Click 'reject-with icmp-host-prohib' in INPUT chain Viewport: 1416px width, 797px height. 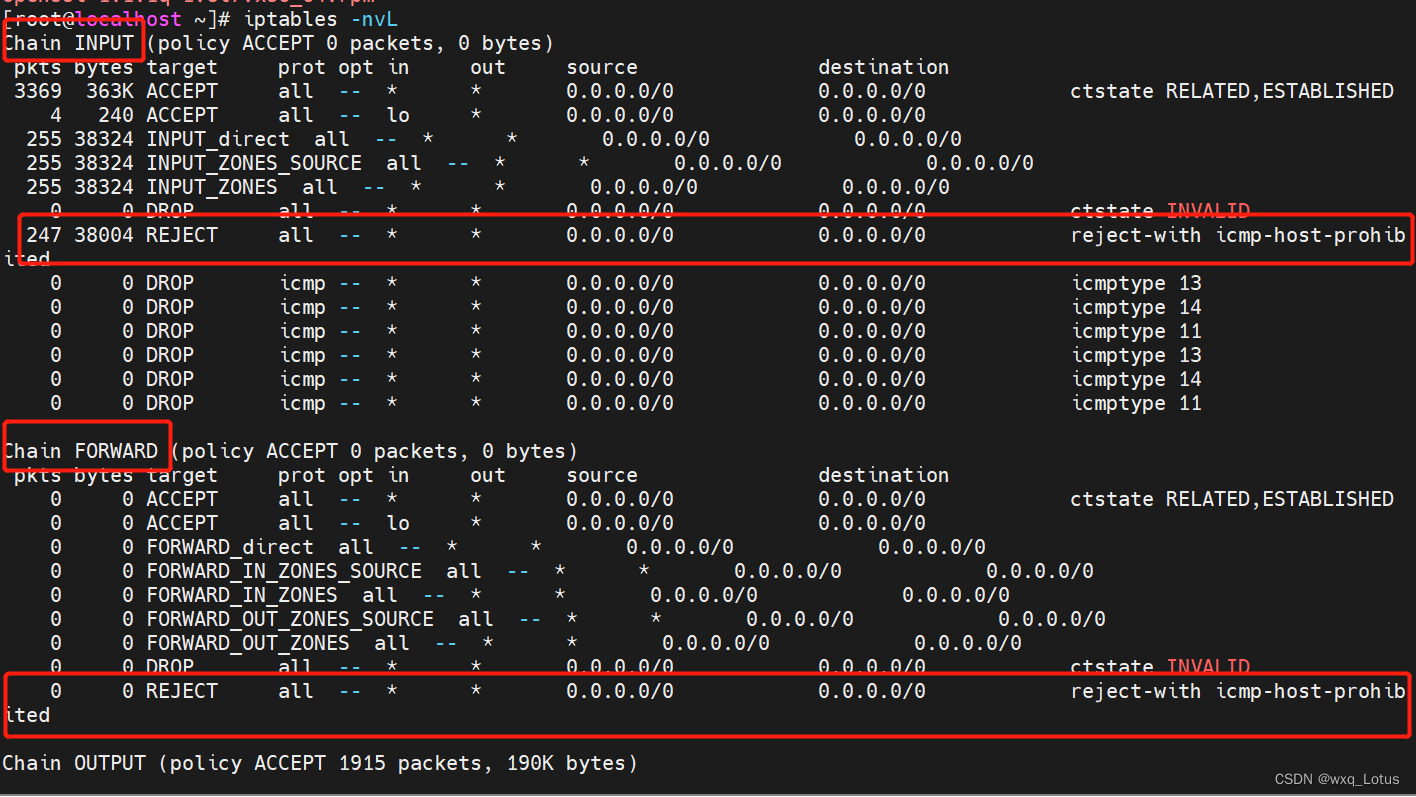tap(1238, 235)
